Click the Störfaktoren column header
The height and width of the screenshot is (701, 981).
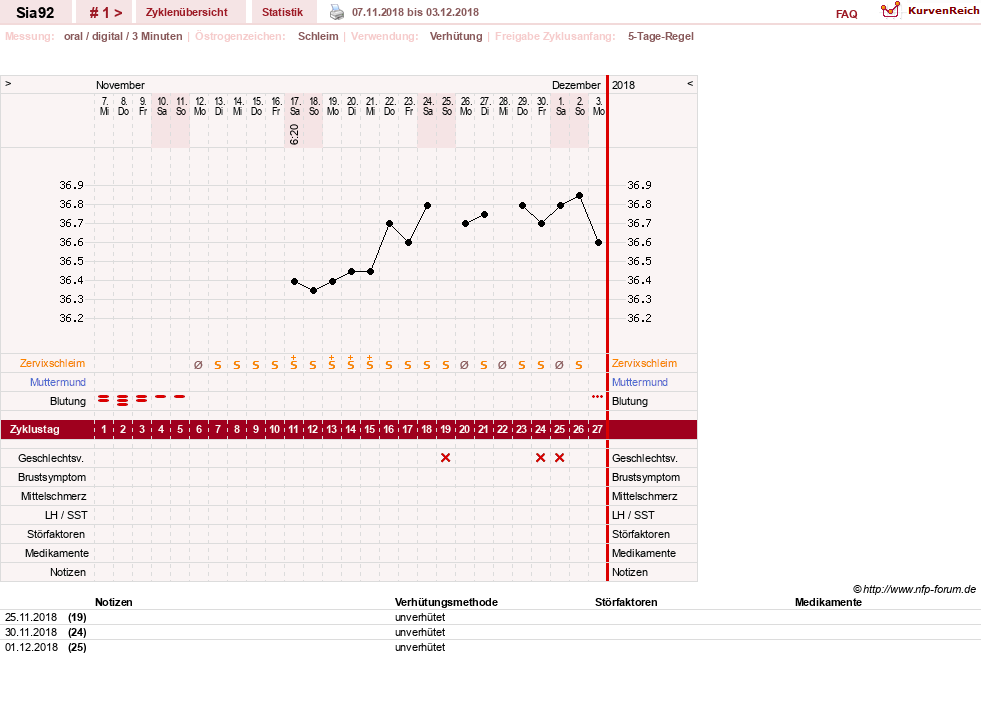tap(626, 602)
